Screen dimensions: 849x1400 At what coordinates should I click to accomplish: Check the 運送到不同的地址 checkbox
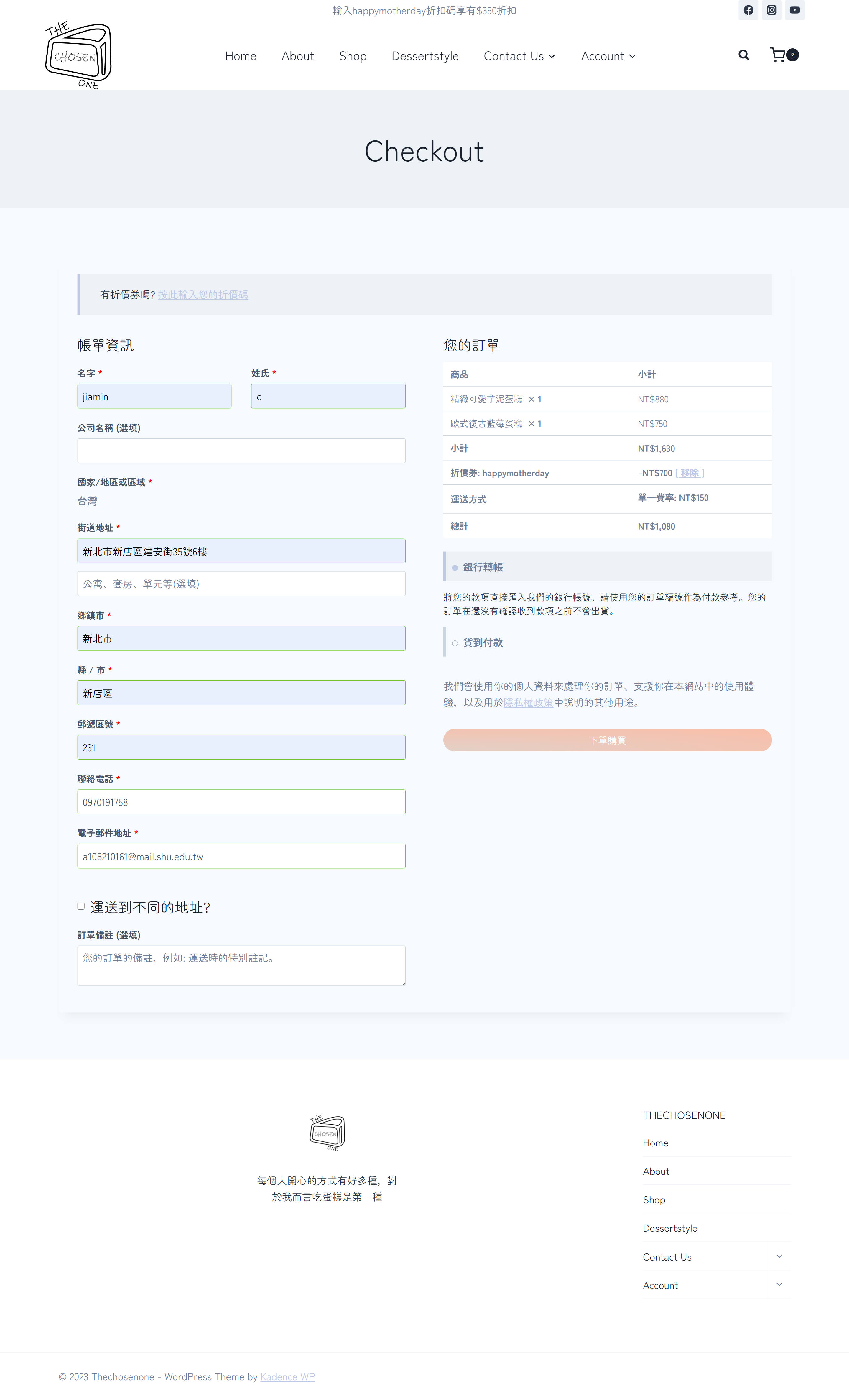pos(81,906)
